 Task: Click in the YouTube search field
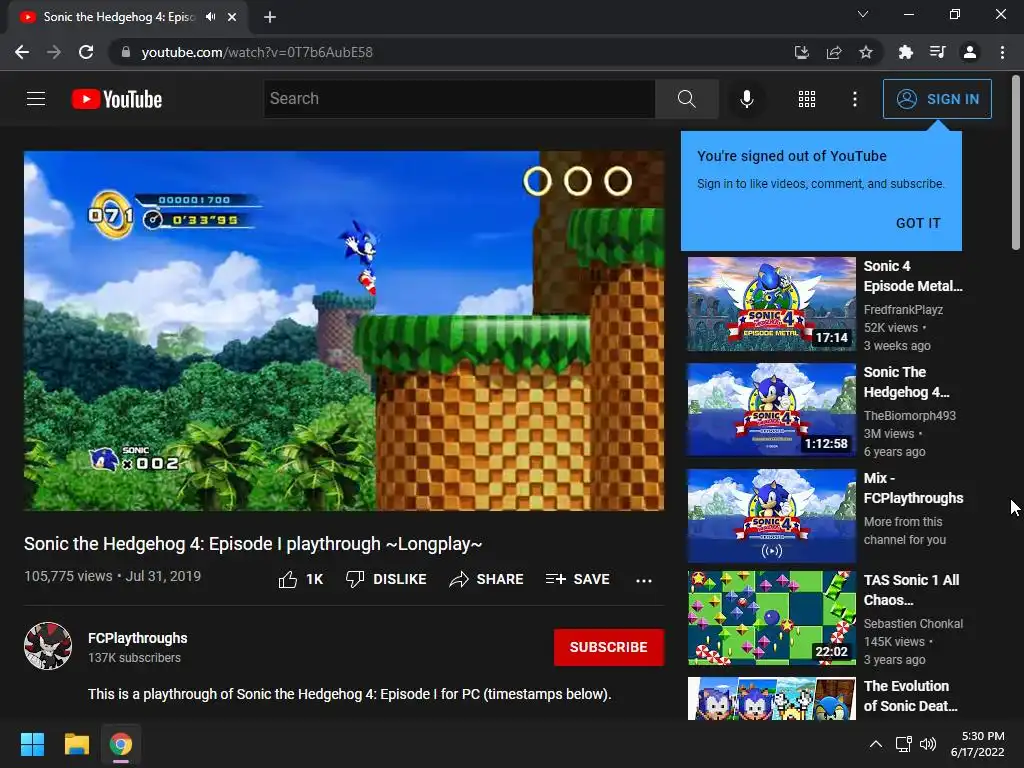pyautogui.click(x=459, y=99)
